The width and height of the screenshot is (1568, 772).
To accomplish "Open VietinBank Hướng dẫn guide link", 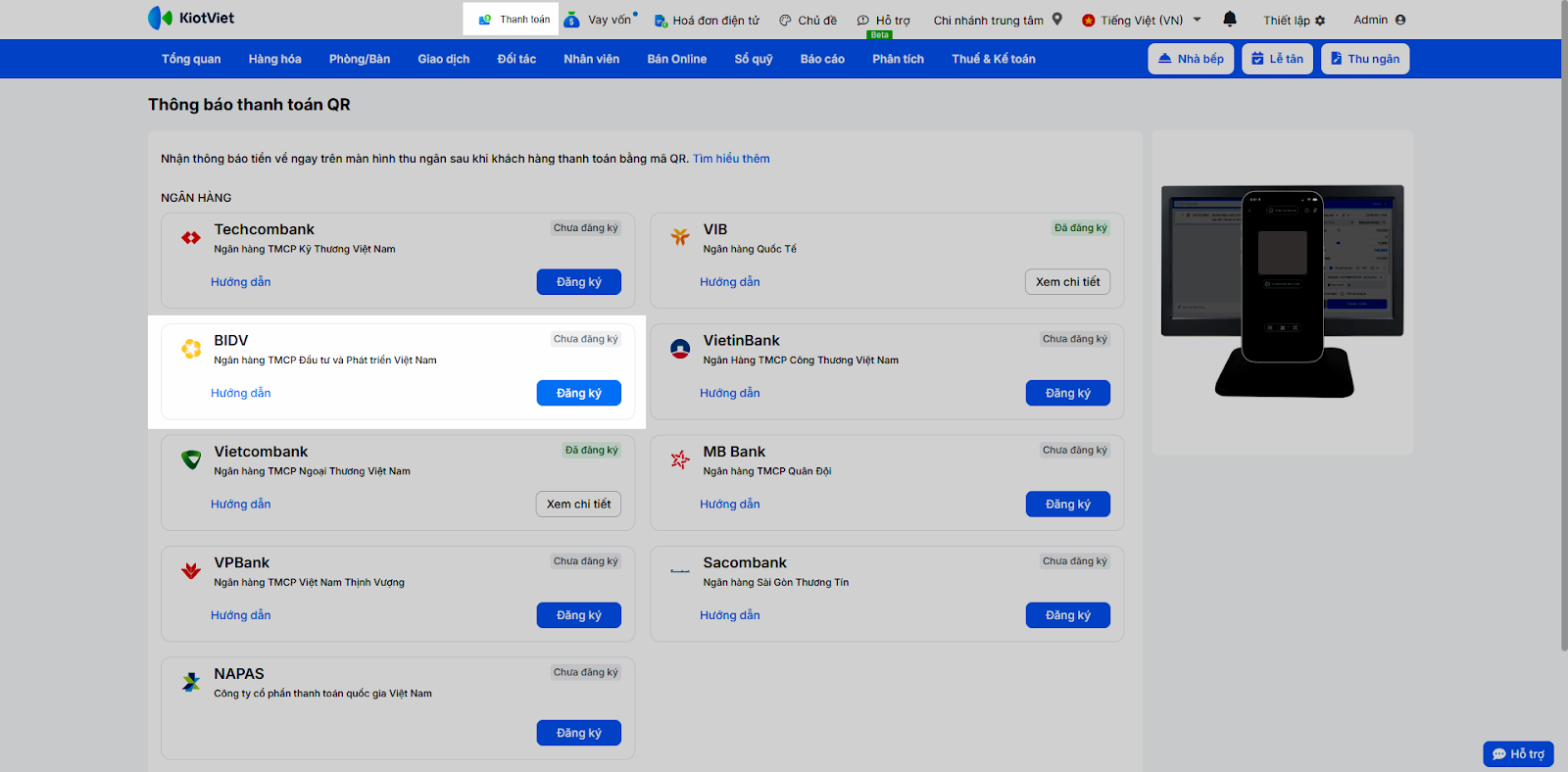I will click(x=730, y=393).
